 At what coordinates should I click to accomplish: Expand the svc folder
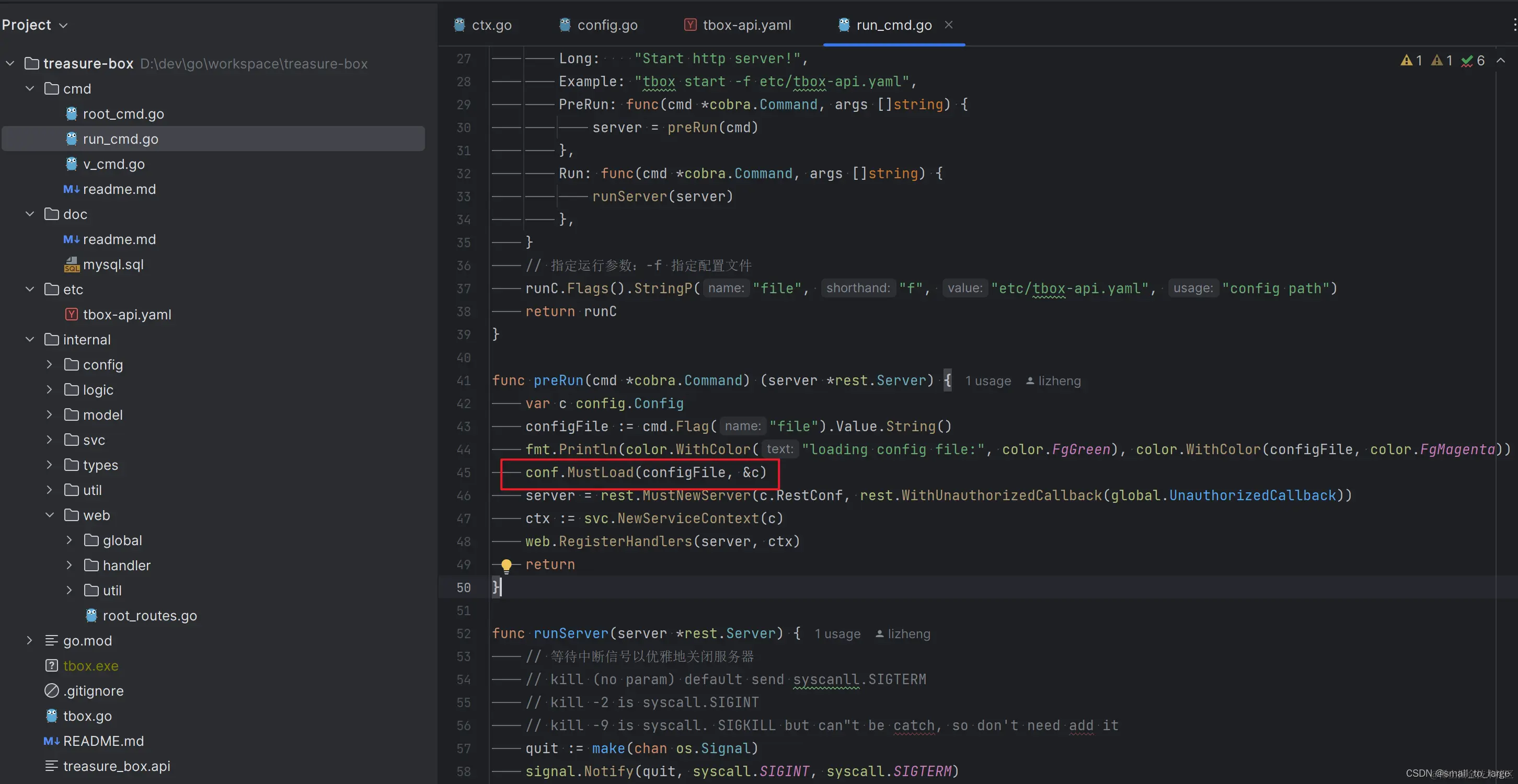[50, 440]
